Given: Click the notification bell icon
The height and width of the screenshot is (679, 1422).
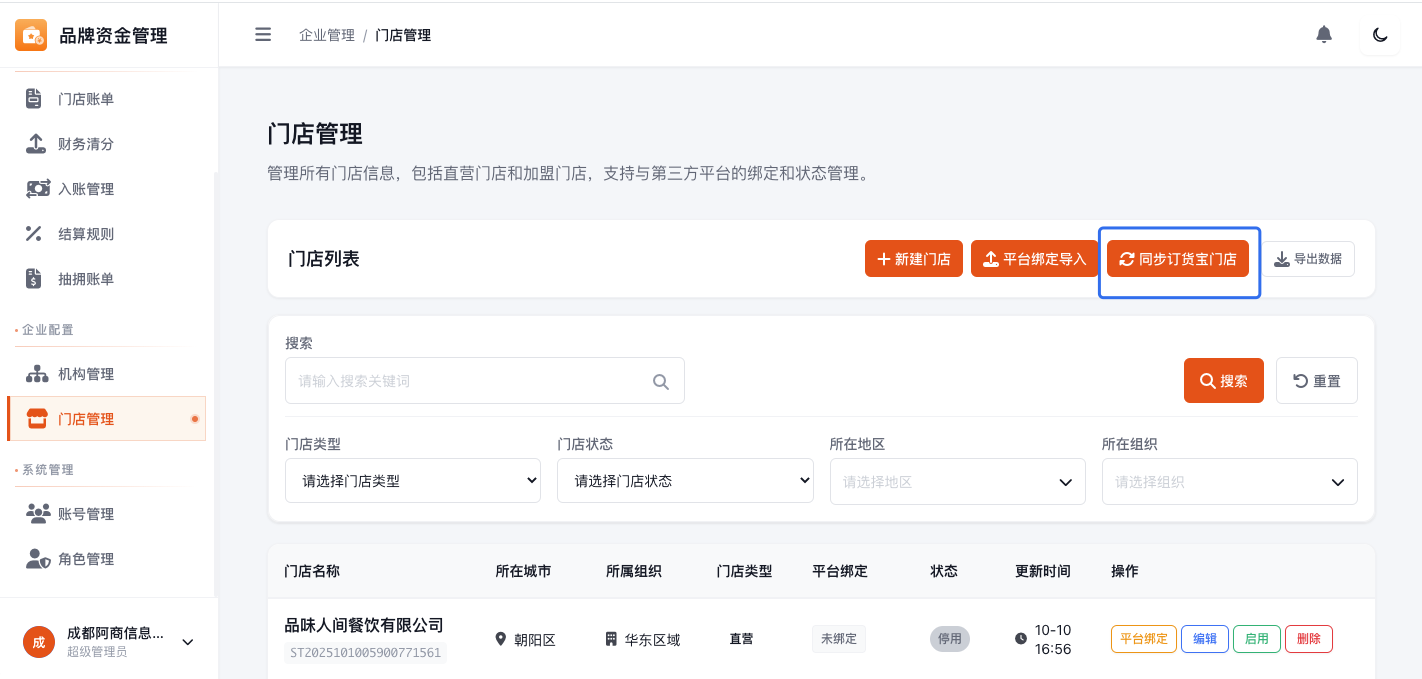Looking at the screenshot, I should click(1323, 35).
